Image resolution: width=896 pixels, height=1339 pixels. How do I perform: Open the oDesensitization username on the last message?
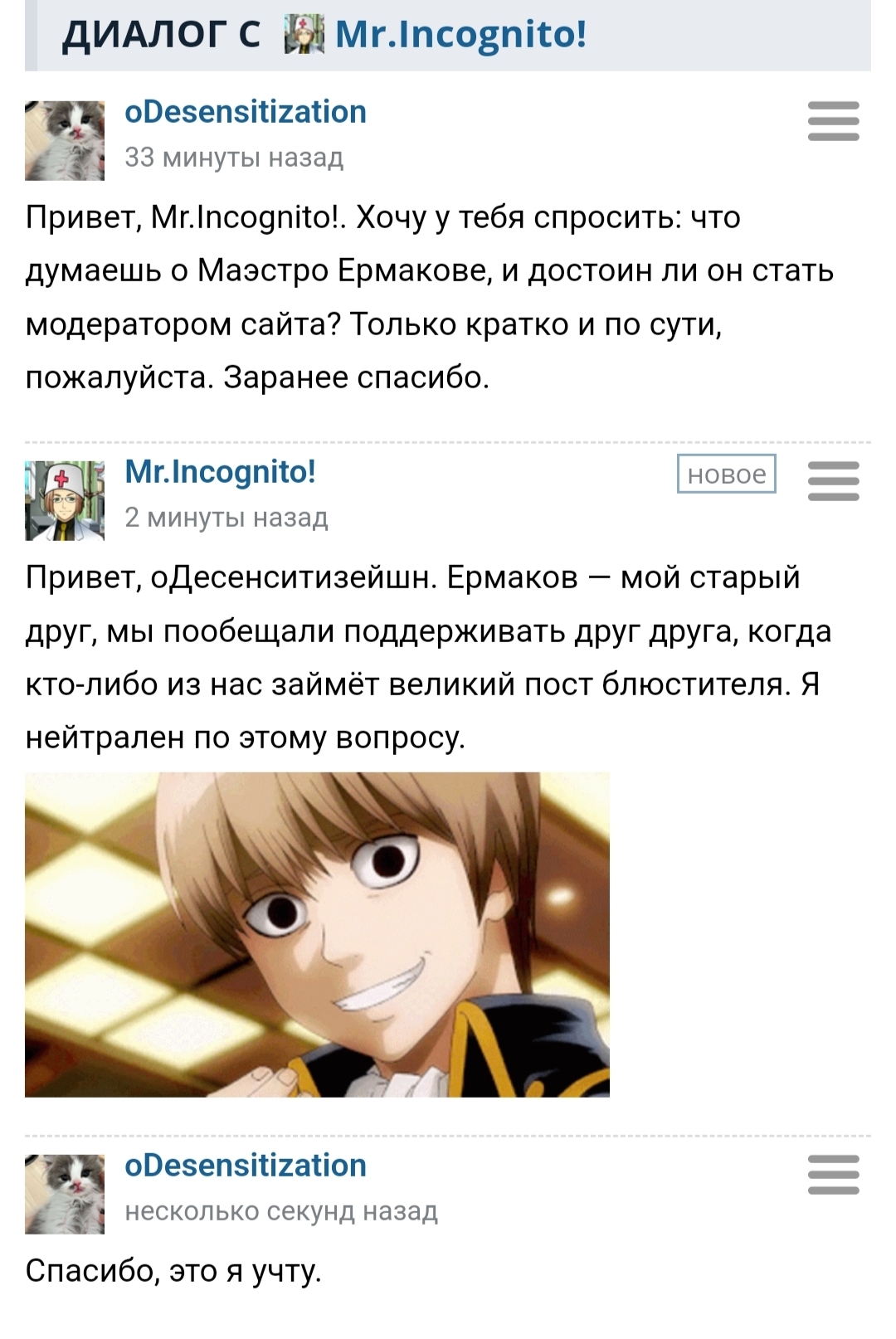246,1166
